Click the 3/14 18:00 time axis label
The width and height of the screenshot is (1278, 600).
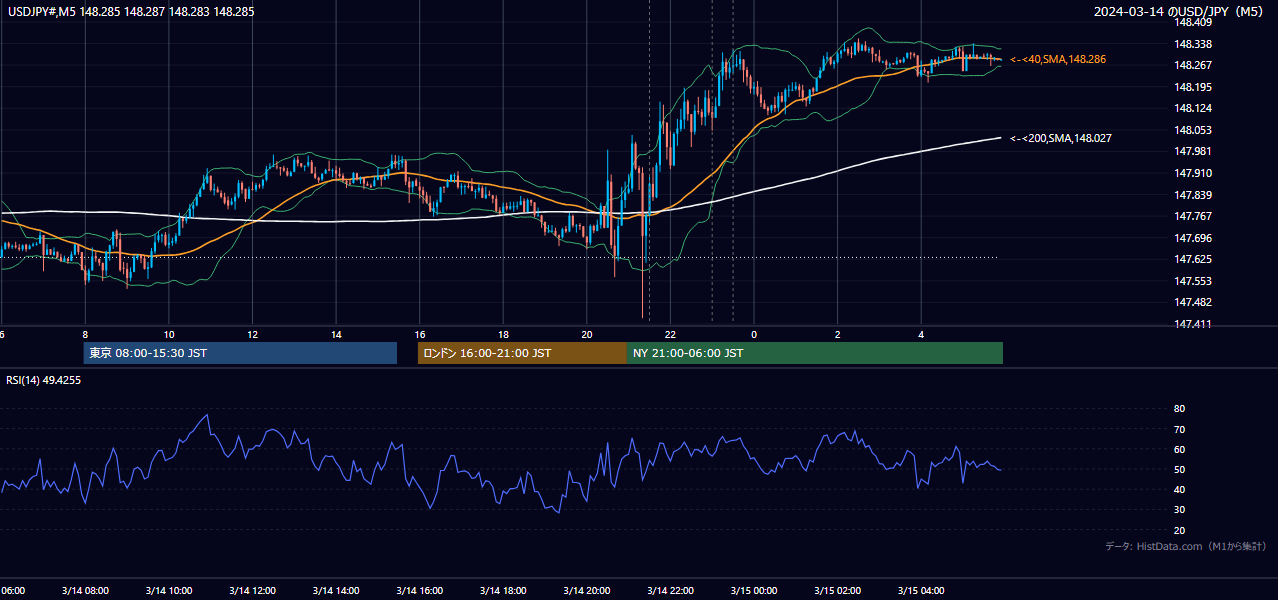click(503, 591)
